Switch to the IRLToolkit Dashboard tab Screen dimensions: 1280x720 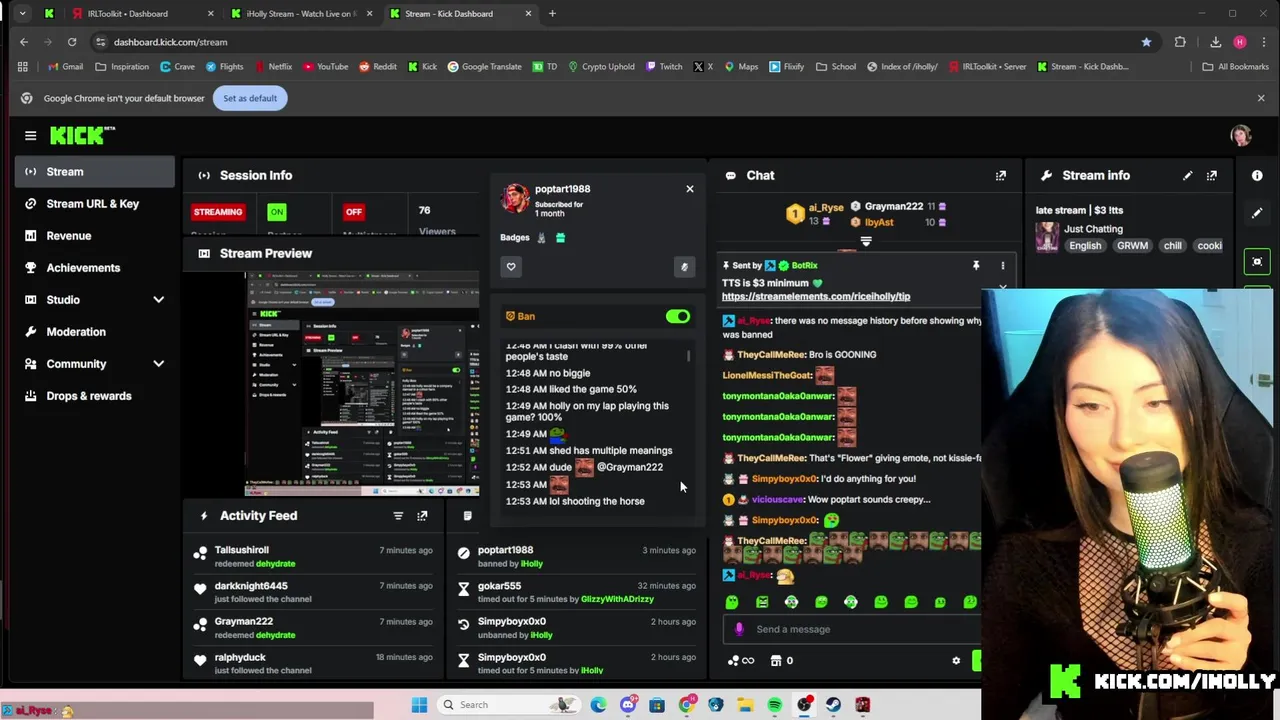click(x=143, y=14)
